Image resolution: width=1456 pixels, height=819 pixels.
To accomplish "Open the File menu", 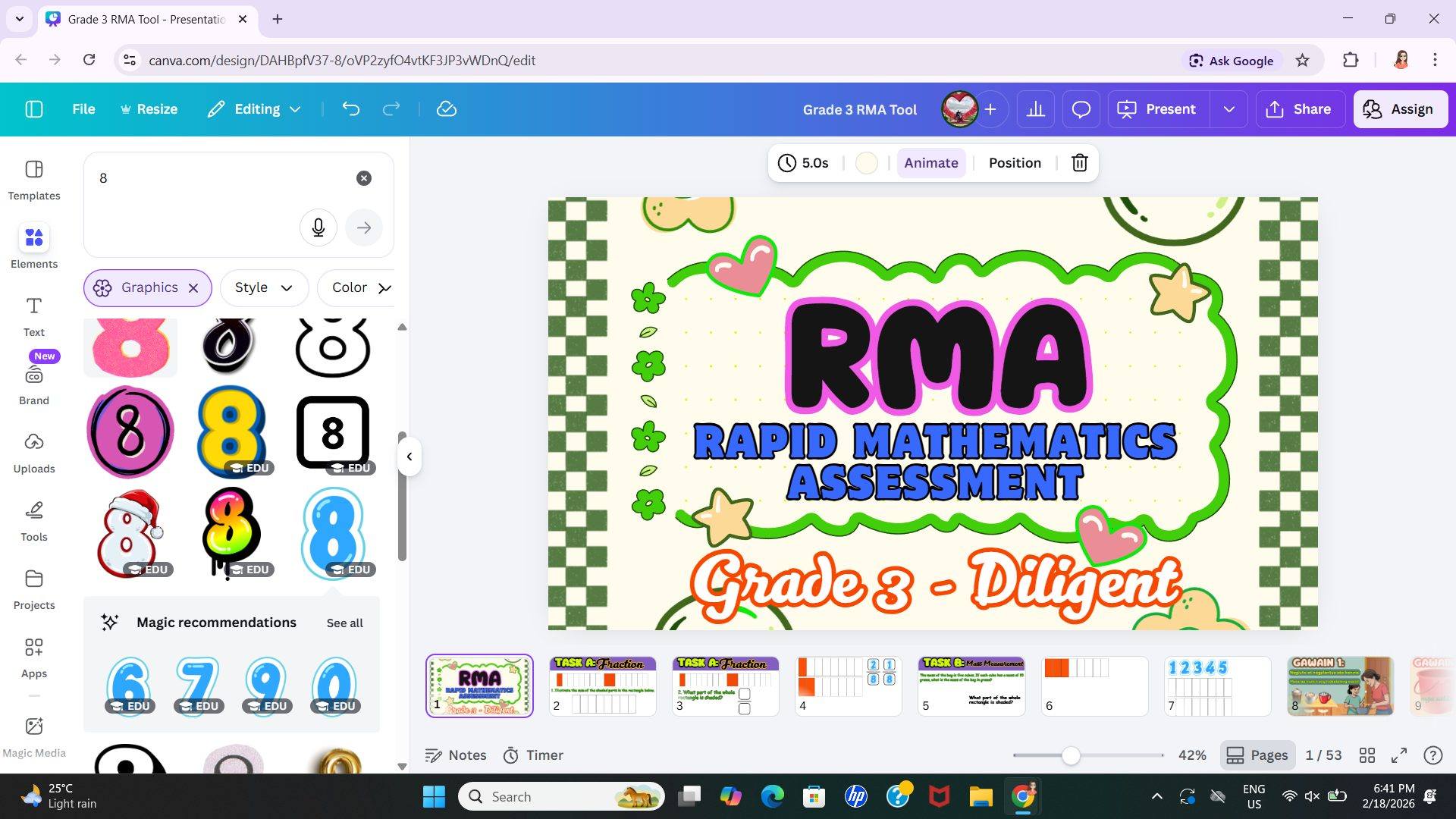I will click(x=83, y=109).
